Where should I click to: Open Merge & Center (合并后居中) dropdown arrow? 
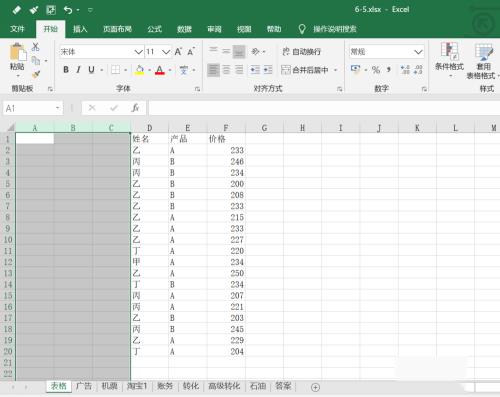coord(336,70)
